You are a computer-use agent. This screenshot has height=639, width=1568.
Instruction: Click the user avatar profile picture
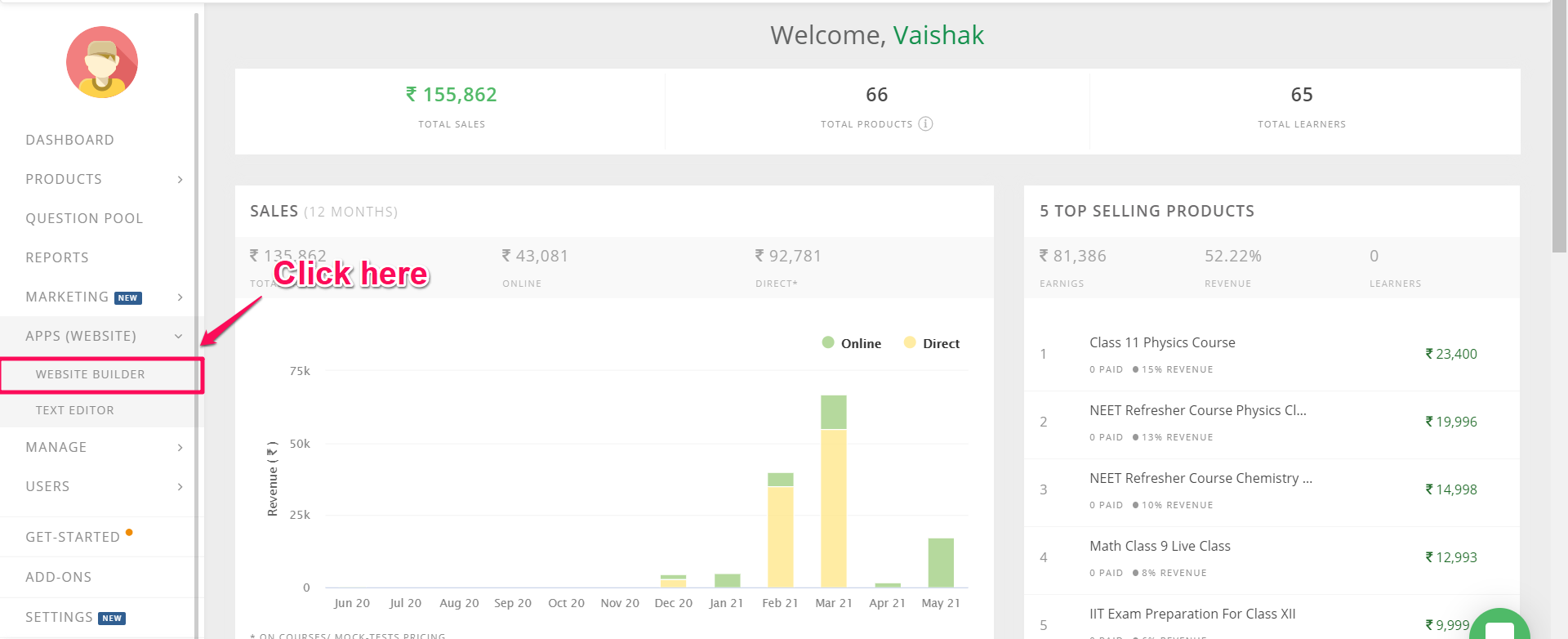(x=102, y=62)
